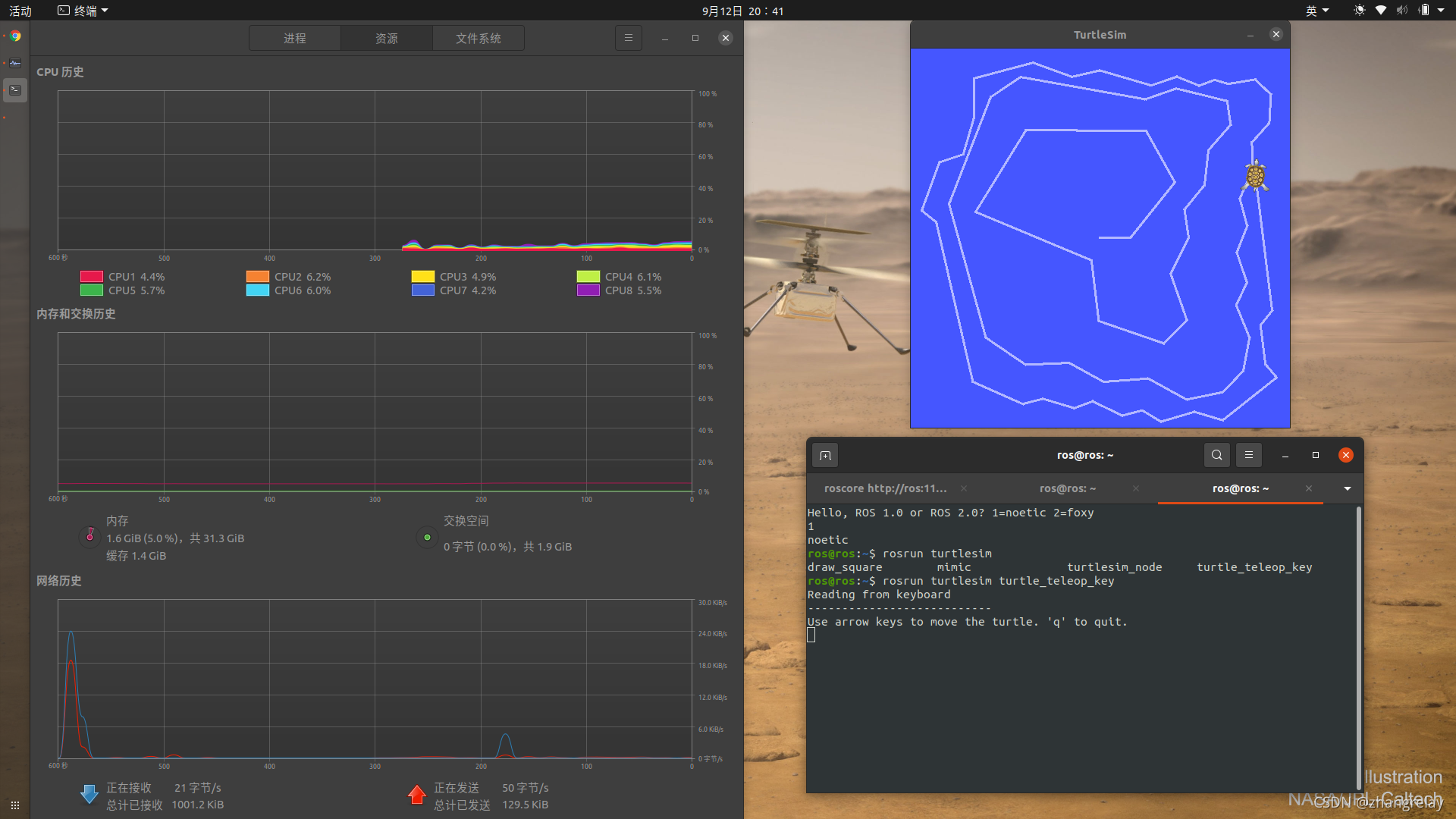The width and height of the screenshot is (1456, 819).
Task: Close the middle ros@ros terminal tab
Action: pyautogui.click(x=1135, y=488)
